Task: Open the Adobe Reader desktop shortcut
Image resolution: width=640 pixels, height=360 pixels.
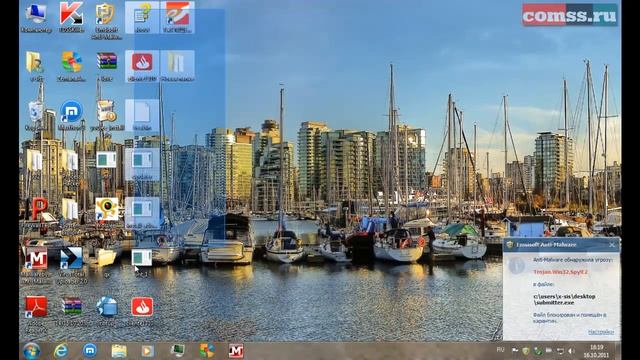Action: click(36, 307)
